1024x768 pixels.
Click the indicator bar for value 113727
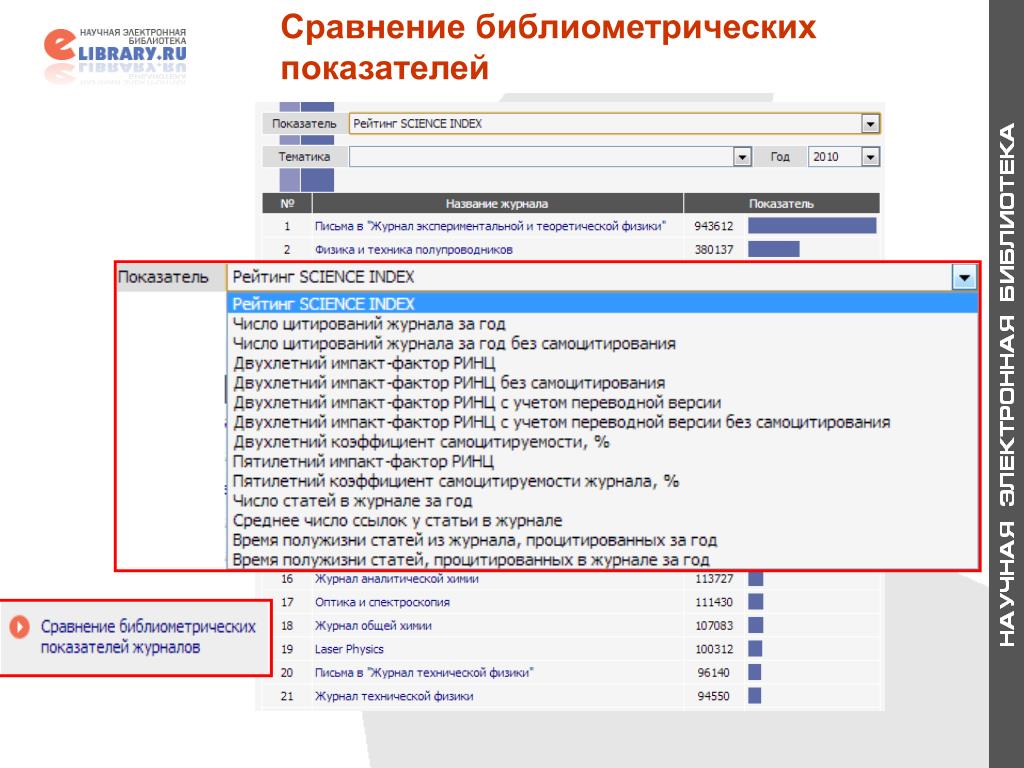tap(756, 579)
